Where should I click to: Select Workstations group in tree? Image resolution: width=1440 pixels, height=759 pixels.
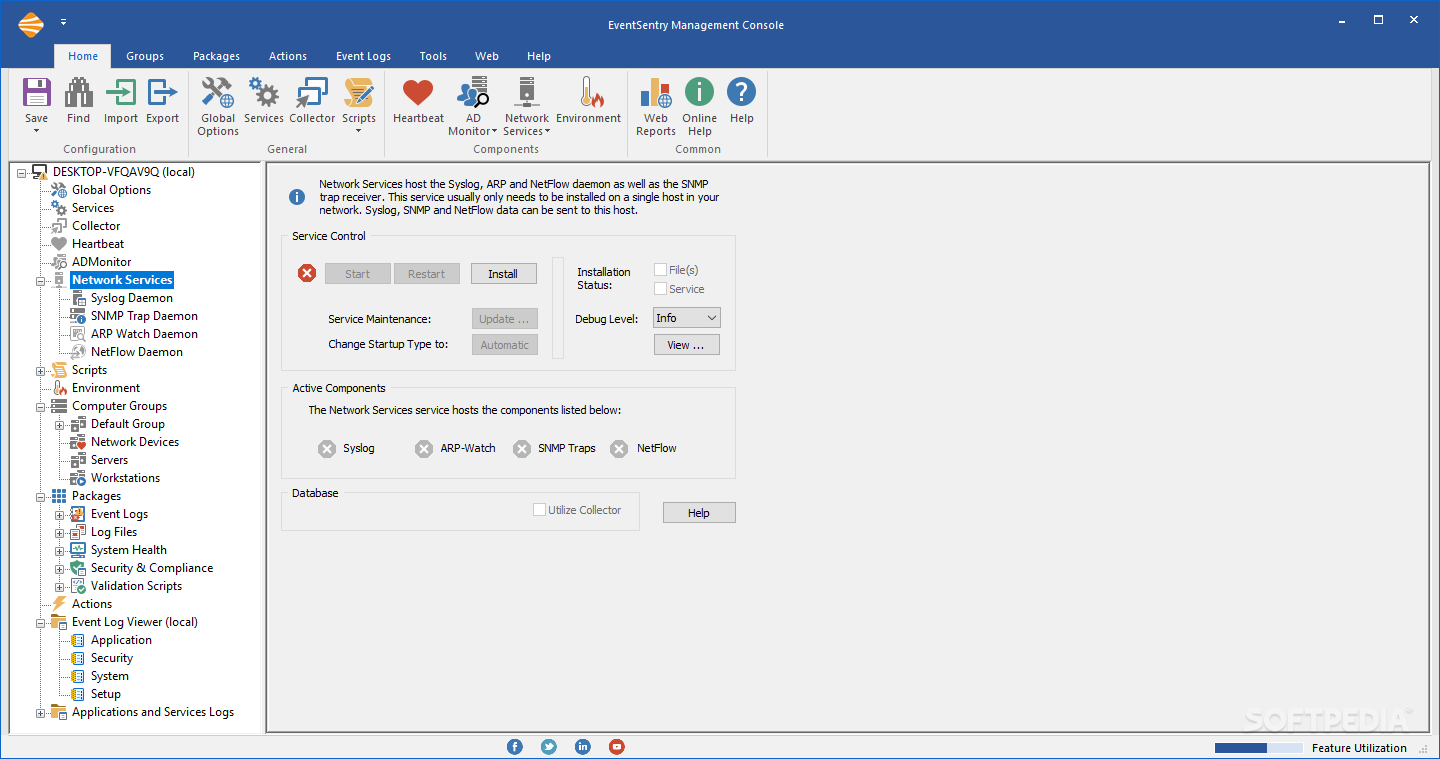[125, 478]
